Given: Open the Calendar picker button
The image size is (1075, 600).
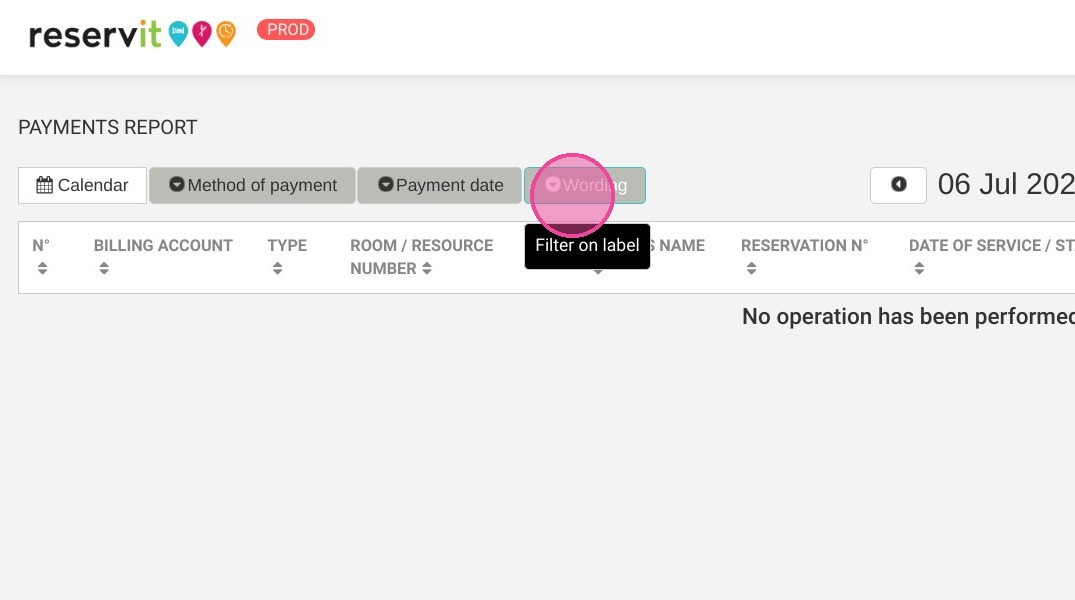Looking at the screenshot, I should pos(82,185).
